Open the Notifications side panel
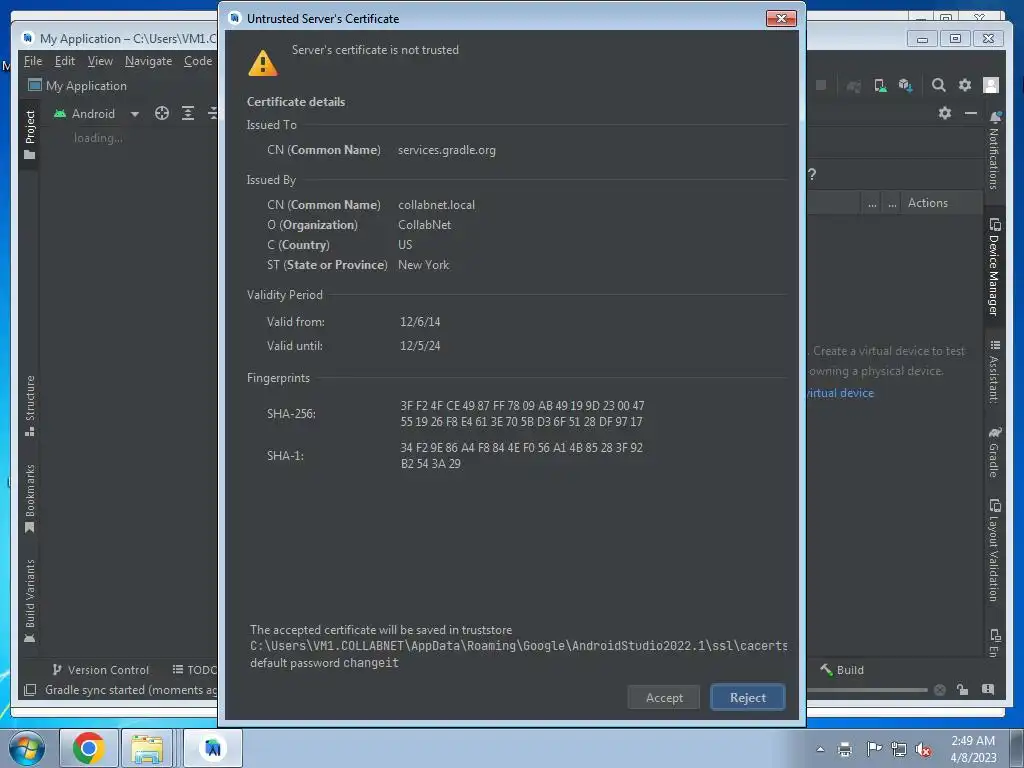Image resolution: width=1024 pixels, height=768 pixels. click(994, 150)
